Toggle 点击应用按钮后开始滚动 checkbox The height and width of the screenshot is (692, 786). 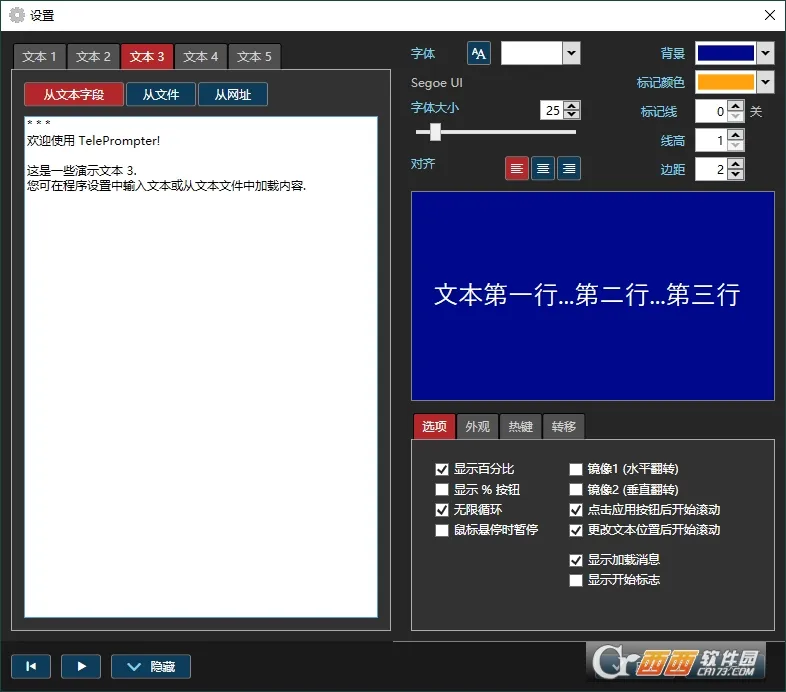click(x=576, y=510)
